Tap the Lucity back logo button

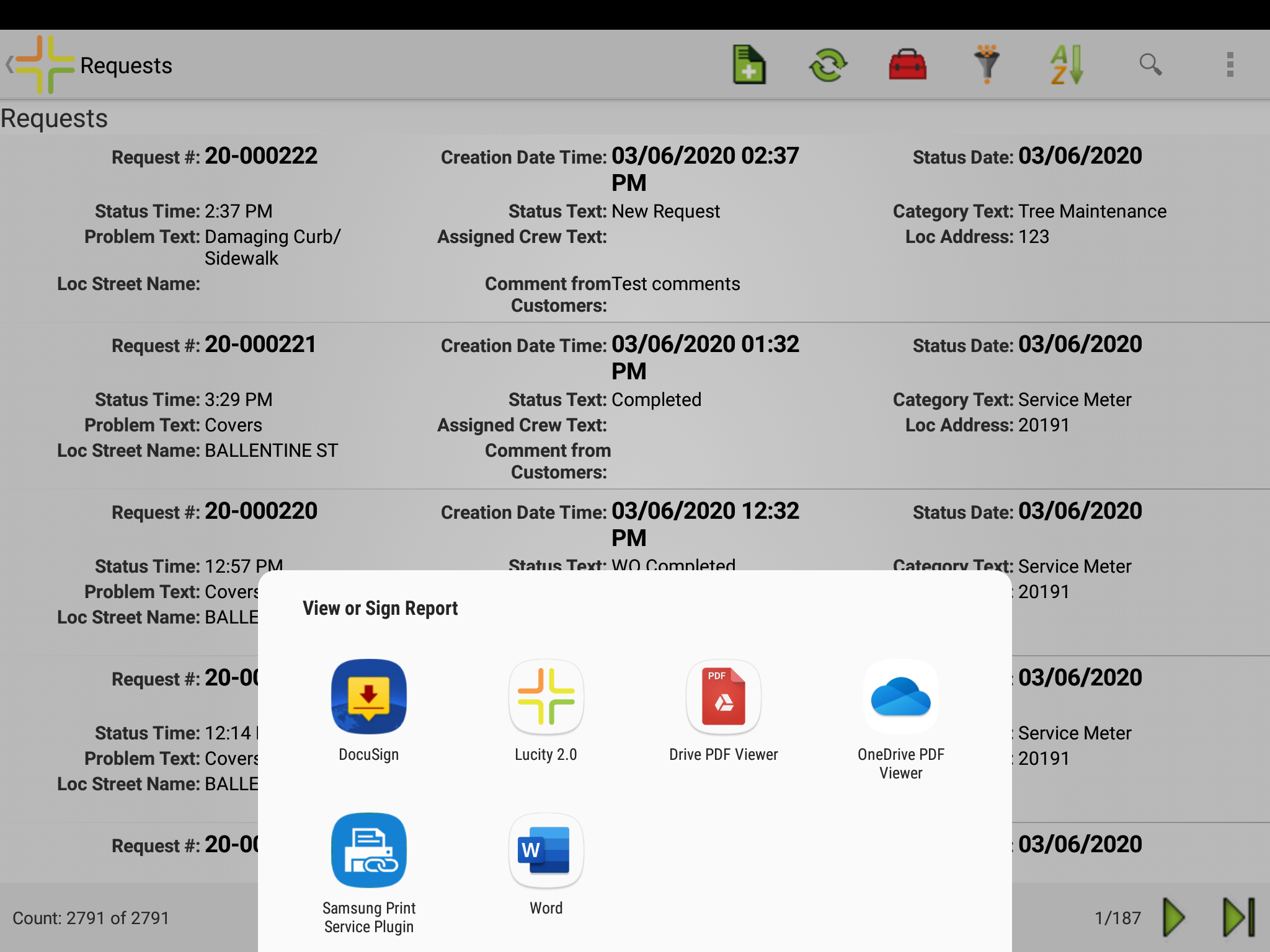41,64
